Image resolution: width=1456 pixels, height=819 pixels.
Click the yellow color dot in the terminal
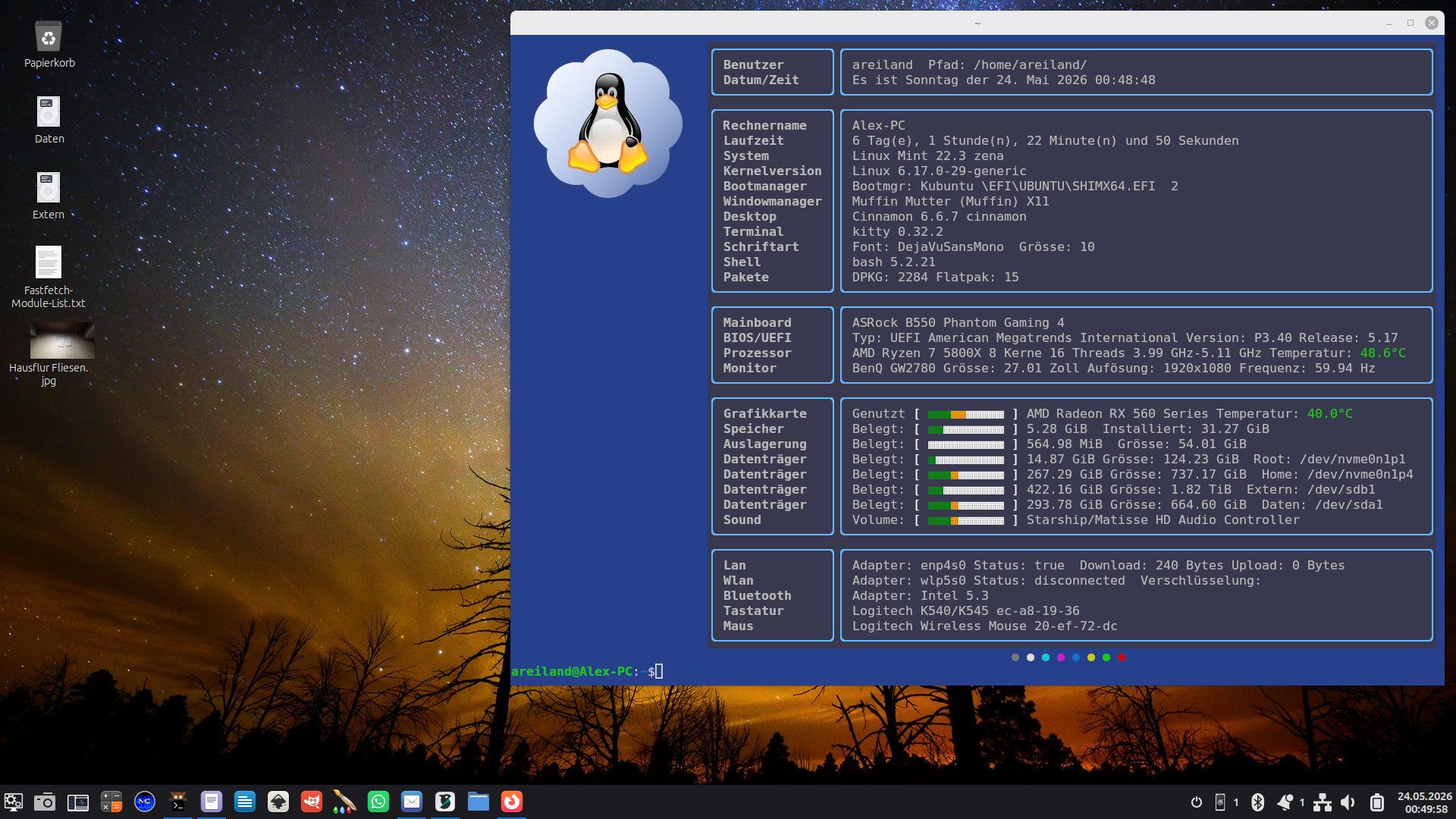click(1091, 657)
